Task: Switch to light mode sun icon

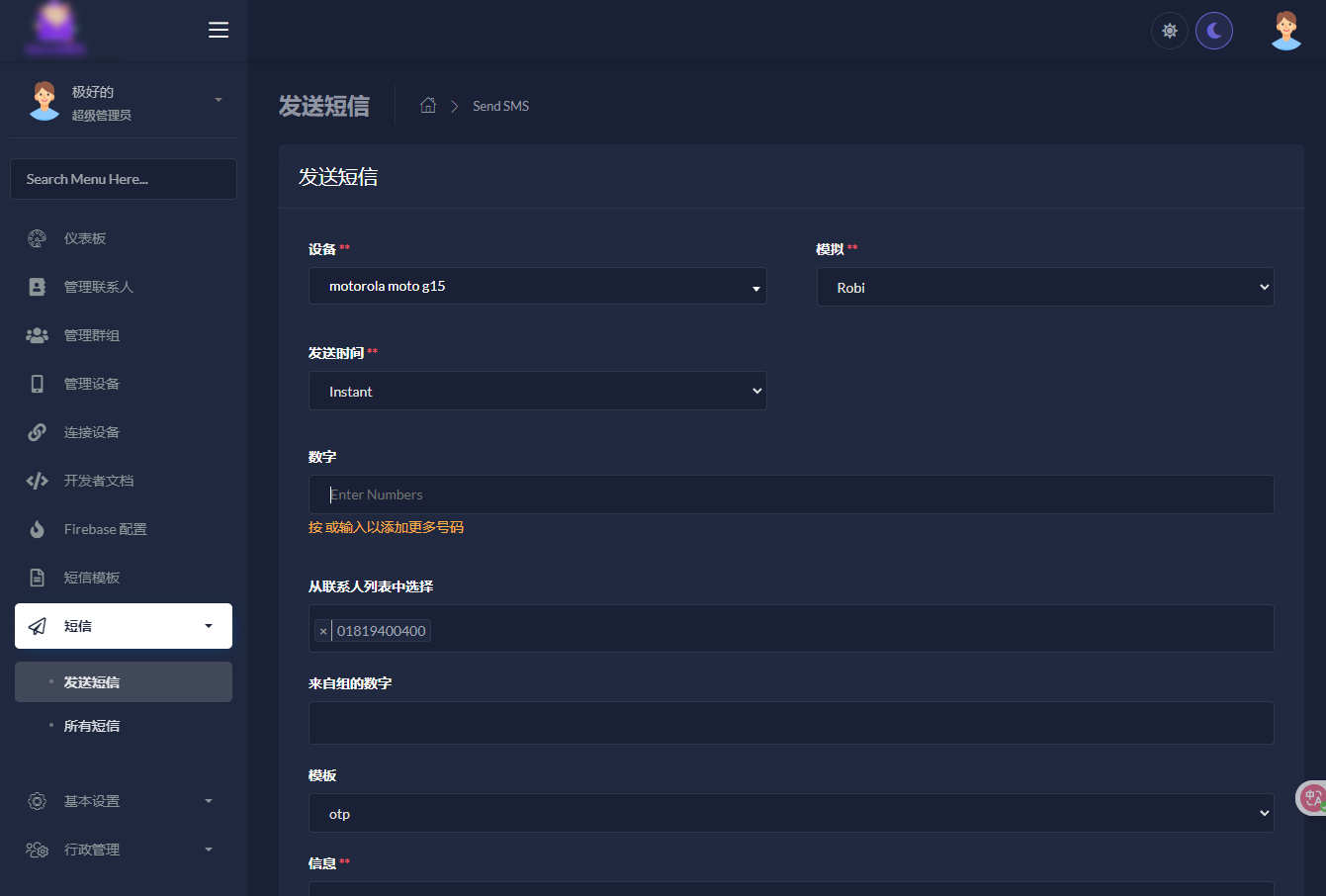Action: point(1170,31)
